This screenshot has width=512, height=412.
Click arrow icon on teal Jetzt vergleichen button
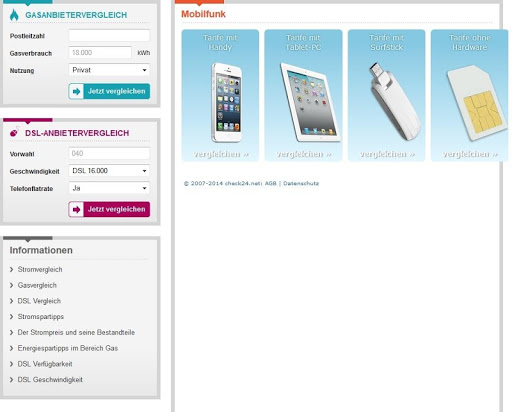click(x=76, y=91)
